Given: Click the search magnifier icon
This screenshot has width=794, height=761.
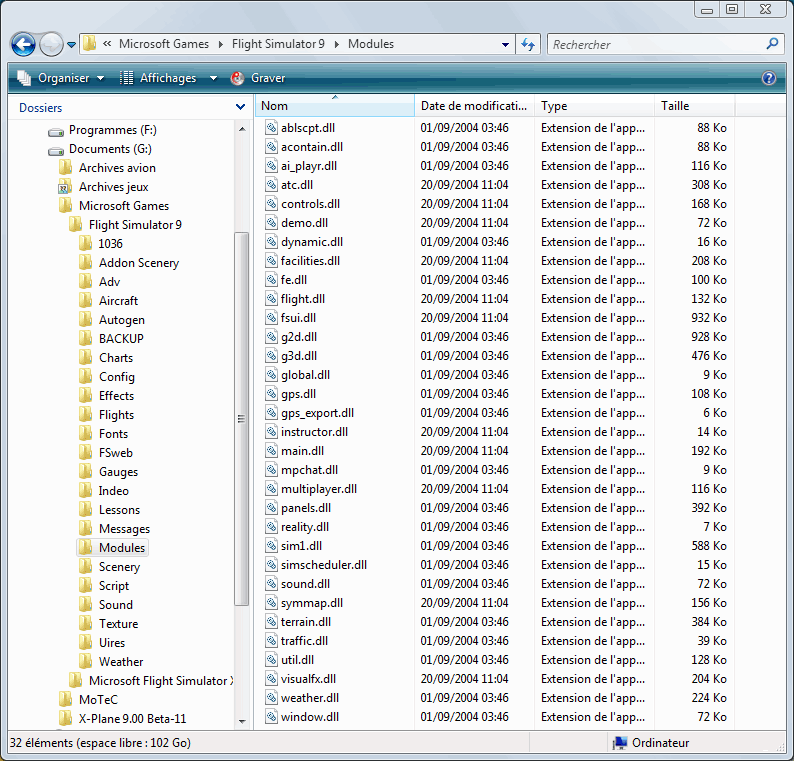Looking at the screenshot, I should tap(772, 44).
